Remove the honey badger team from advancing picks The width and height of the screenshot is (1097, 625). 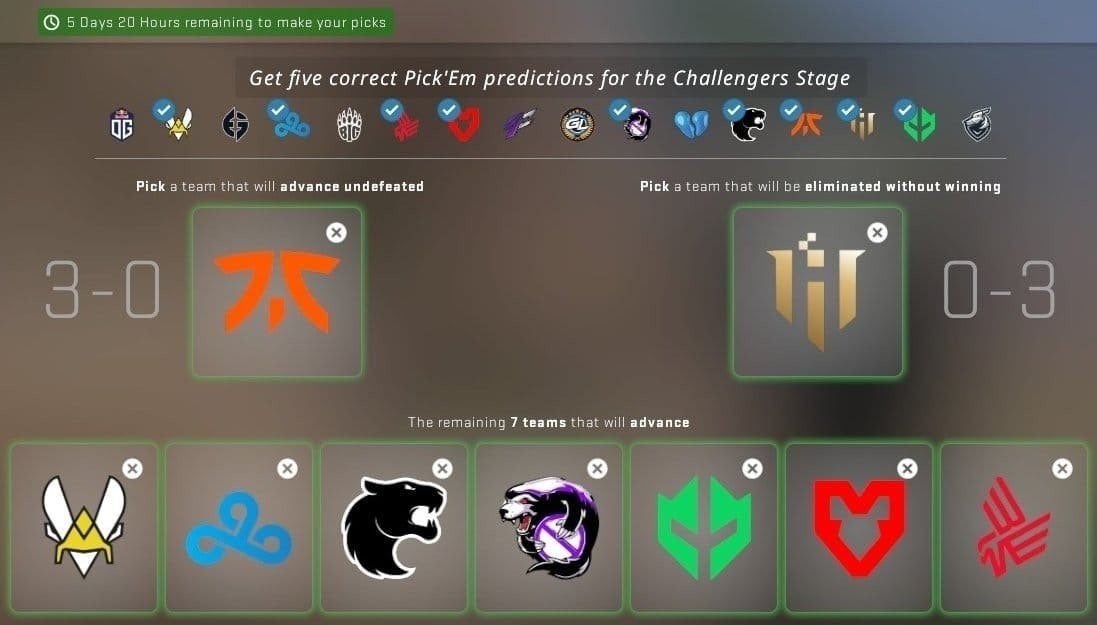[x=597, y=468]
